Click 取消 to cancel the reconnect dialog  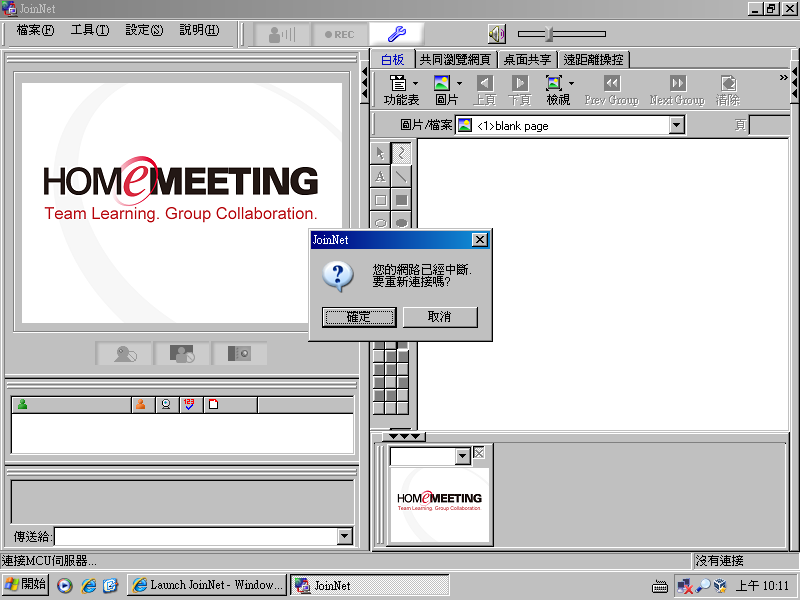[x=440, y=317]
